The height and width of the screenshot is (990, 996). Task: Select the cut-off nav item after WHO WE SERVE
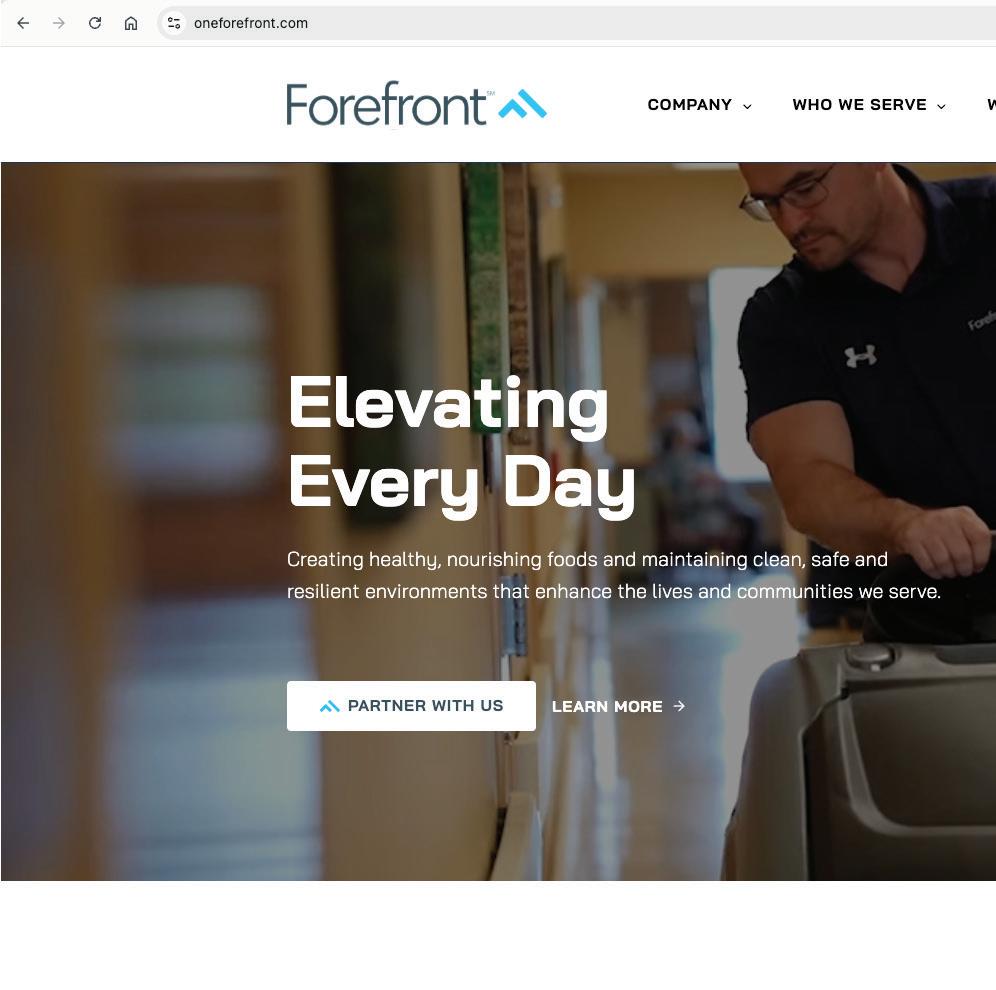[x=991, y=105]
